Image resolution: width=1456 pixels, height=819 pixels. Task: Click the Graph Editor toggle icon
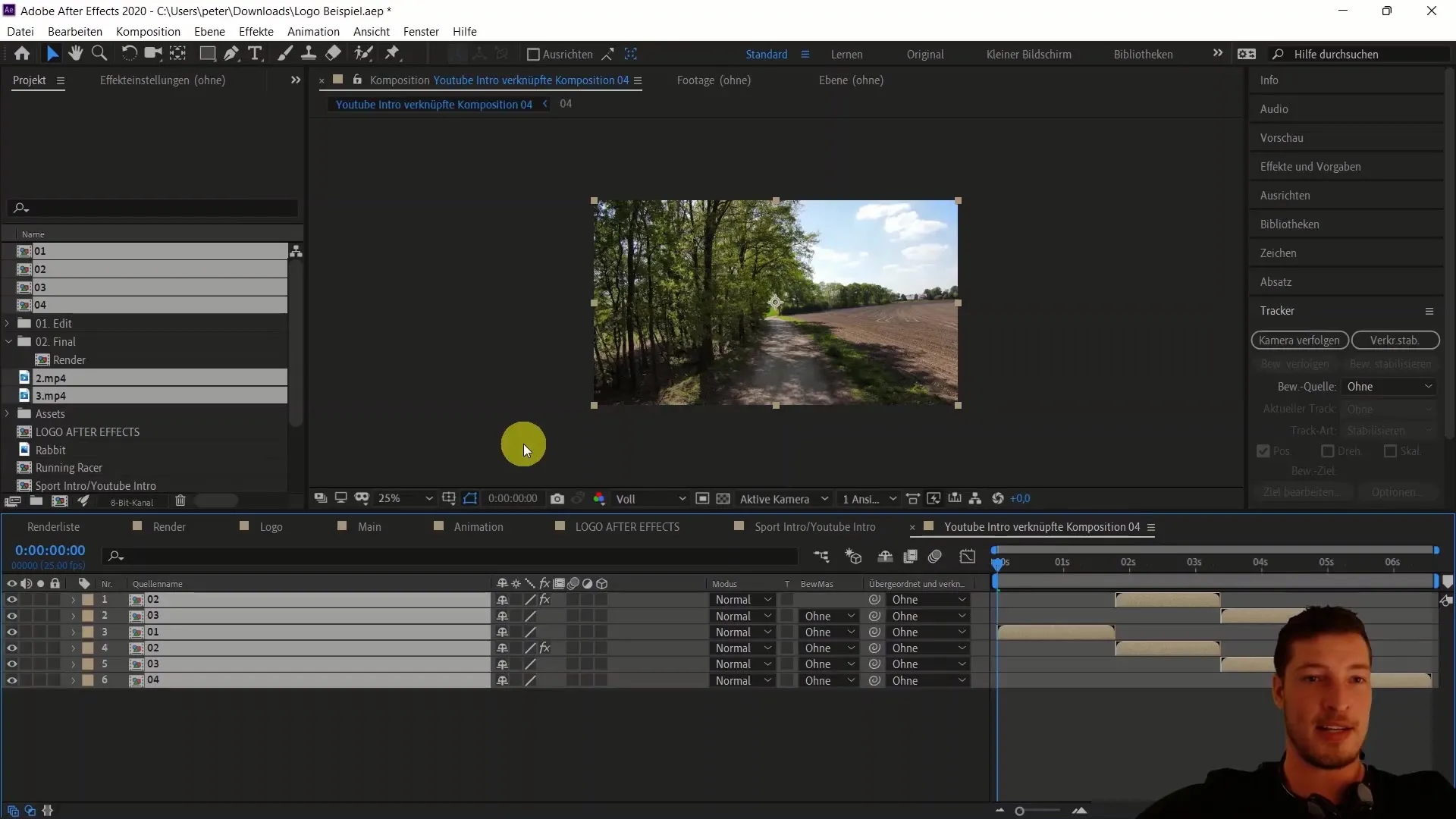coord(967,557)
